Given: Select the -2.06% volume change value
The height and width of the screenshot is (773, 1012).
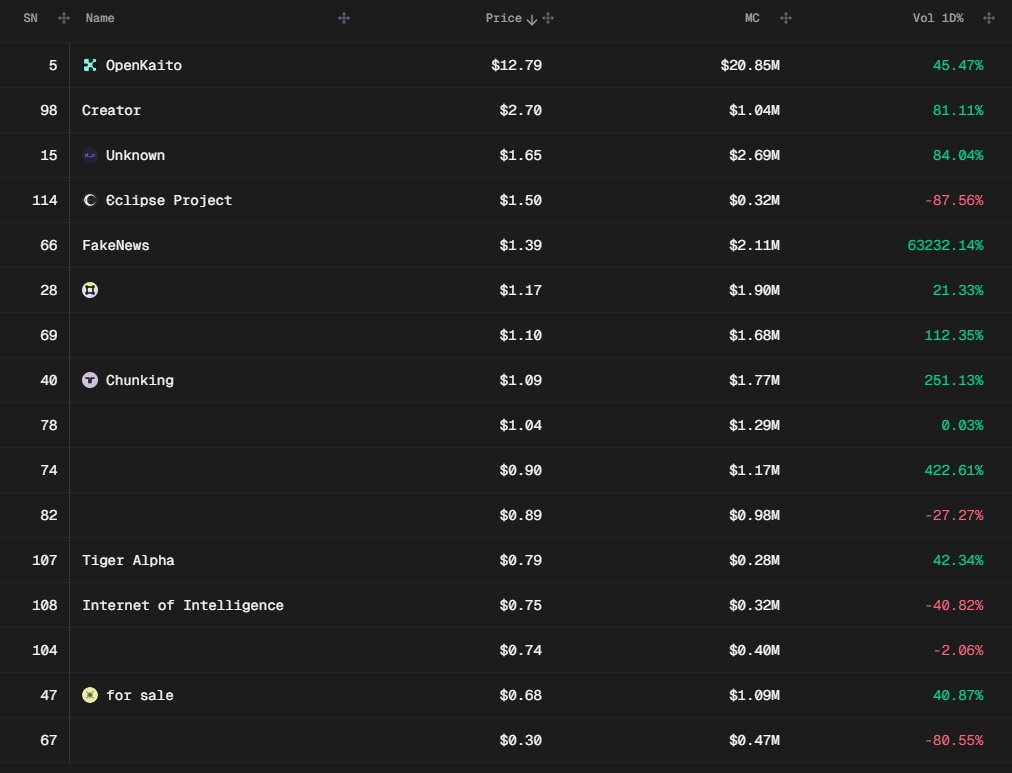Looking at the screenshot, I should click(958, 650).
